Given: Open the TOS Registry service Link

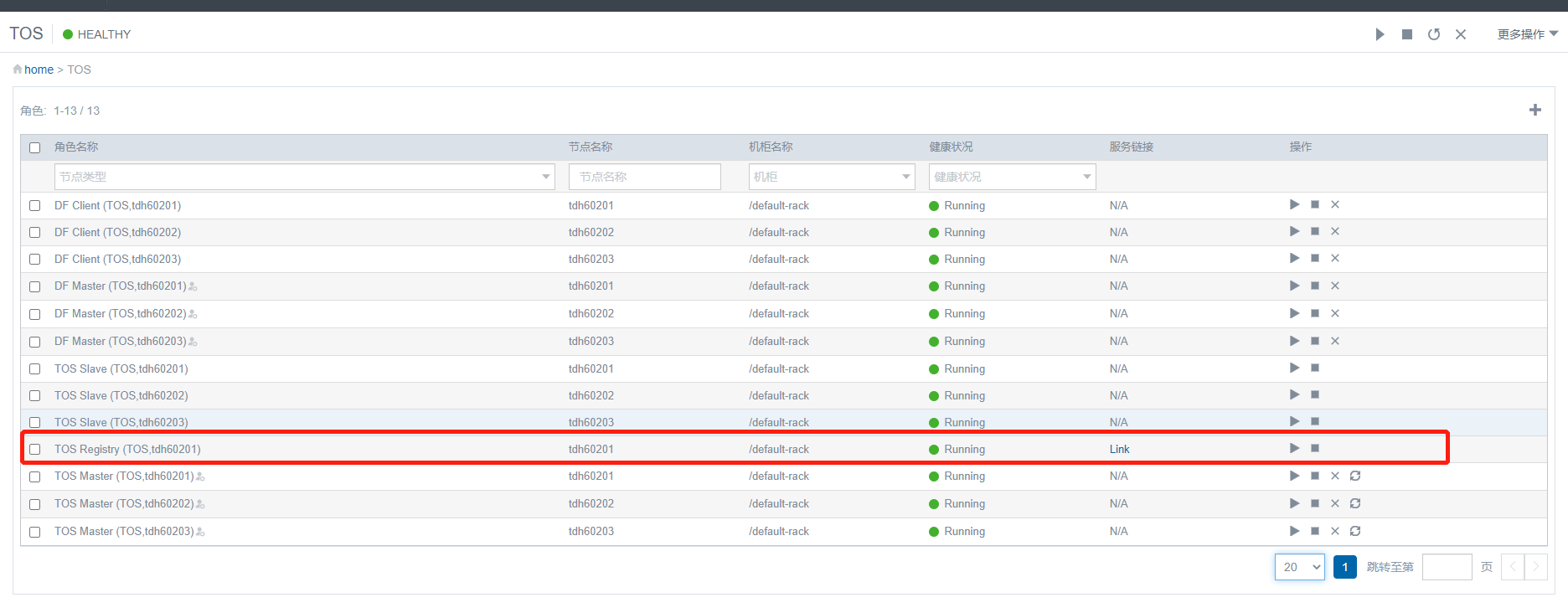Looking at the screenshot, I should (1119, 449).
